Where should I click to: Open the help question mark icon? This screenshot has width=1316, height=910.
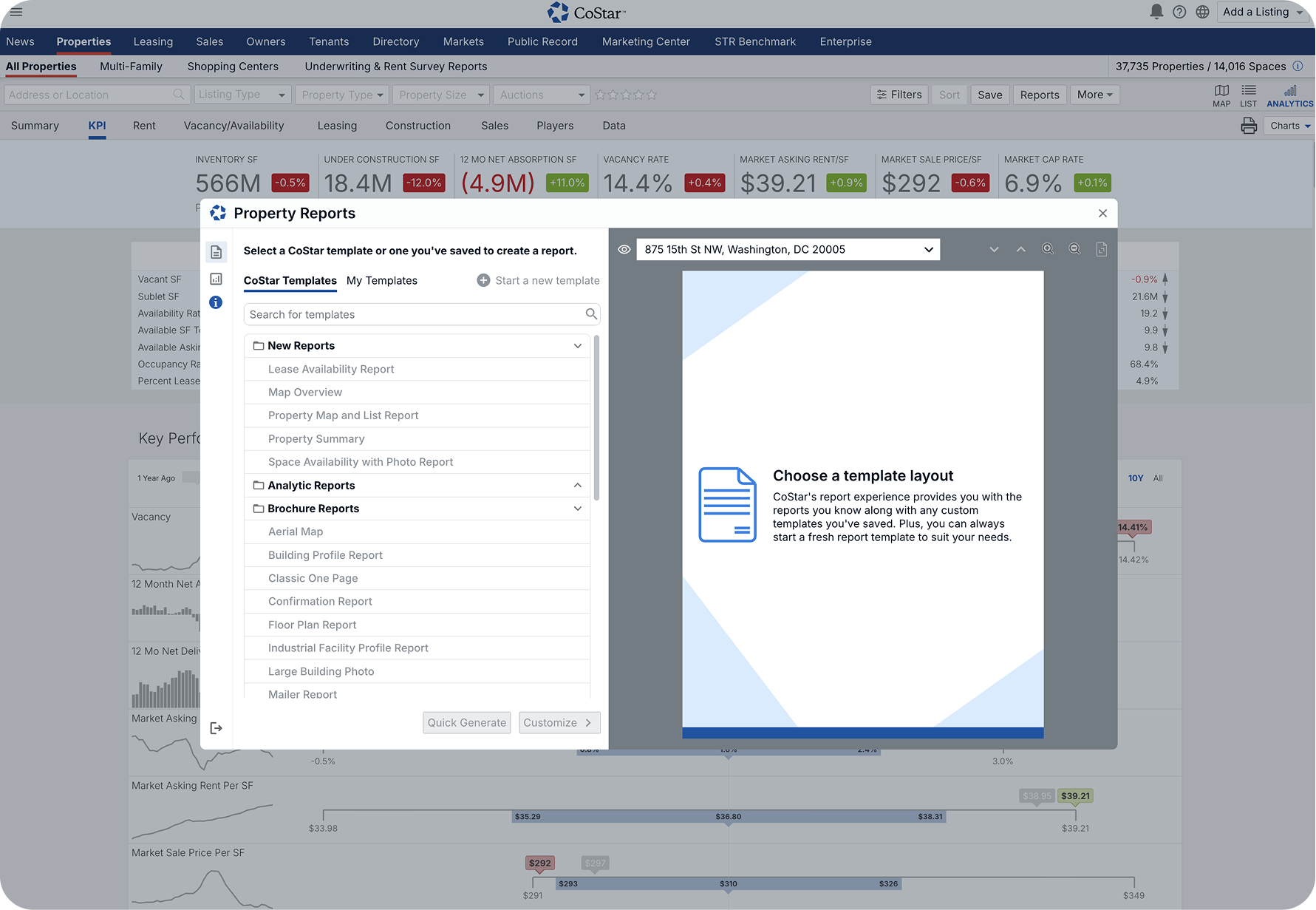click(x=1179, y=12)
